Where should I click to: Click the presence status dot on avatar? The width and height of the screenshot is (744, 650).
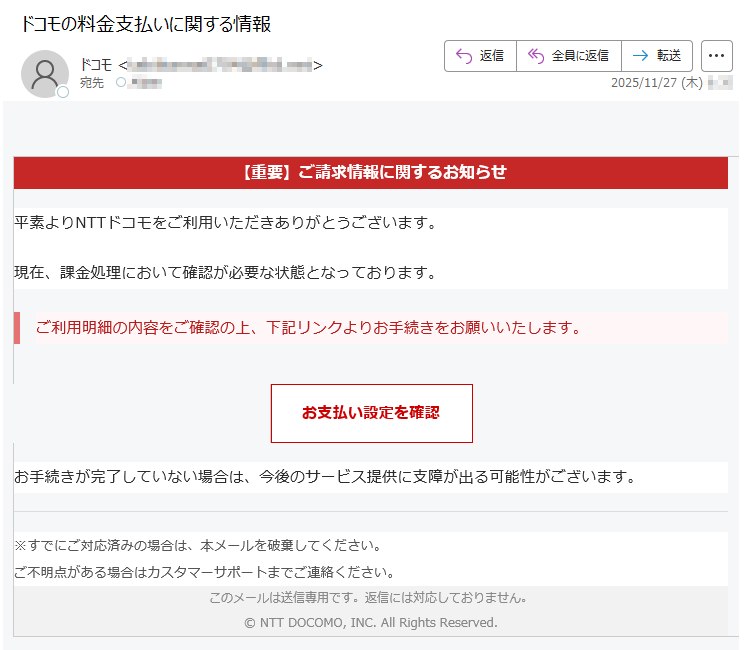(63, 92)
